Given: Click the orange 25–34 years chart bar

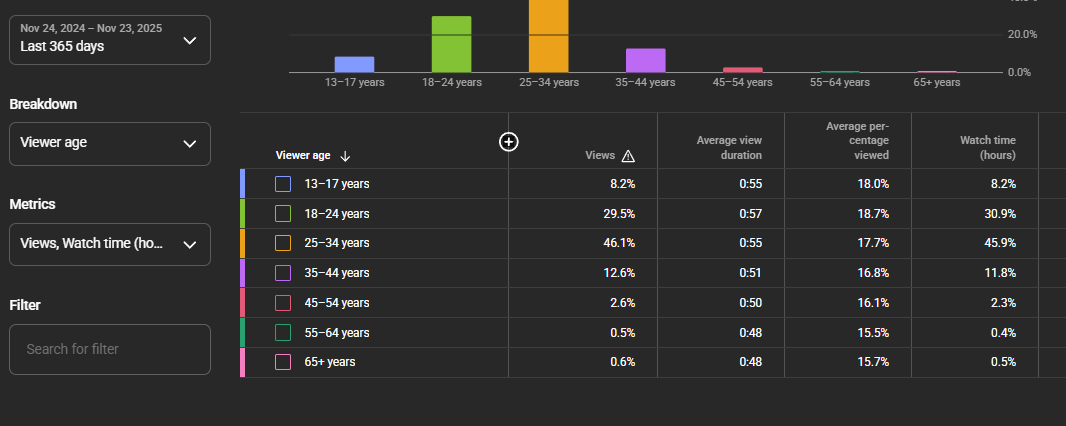Looking at the screenshot, I should (548, 36).
